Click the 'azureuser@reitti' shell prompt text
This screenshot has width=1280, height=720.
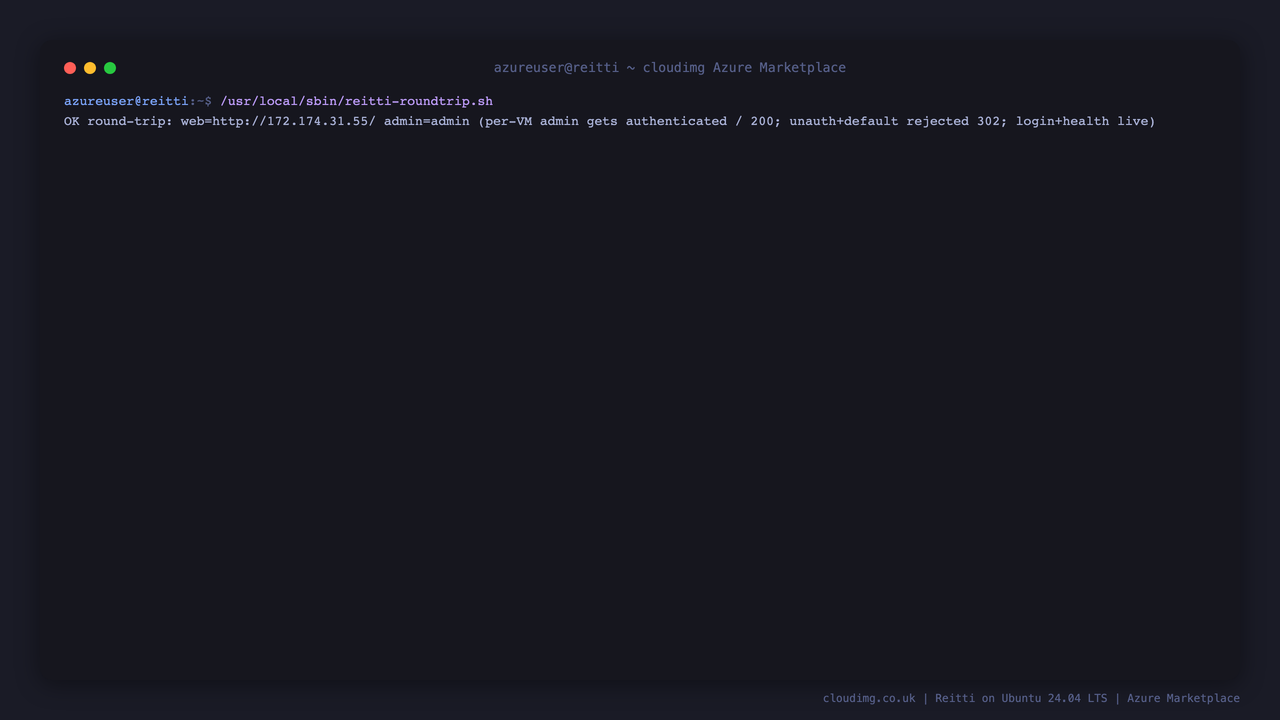[126, 101]
